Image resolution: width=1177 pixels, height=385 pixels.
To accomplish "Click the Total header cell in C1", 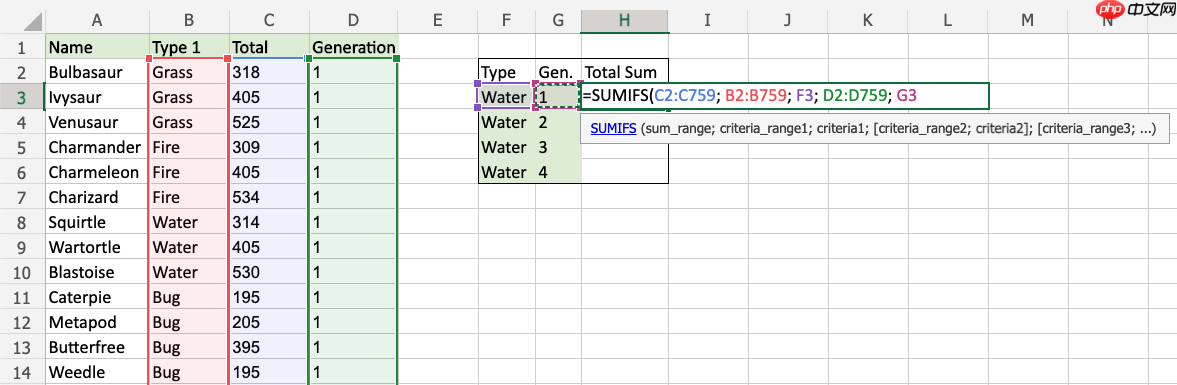I will 269,47.
